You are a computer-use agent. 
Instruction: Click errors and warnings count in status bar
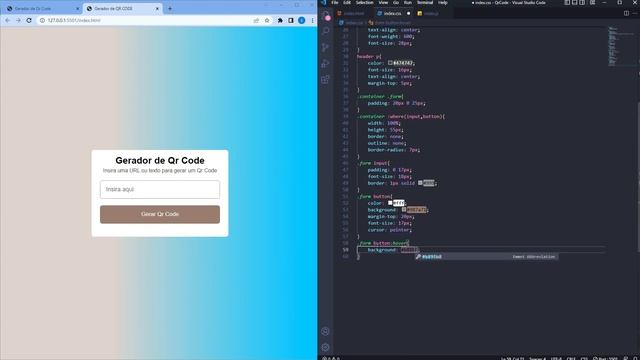(x=331, y=358)
